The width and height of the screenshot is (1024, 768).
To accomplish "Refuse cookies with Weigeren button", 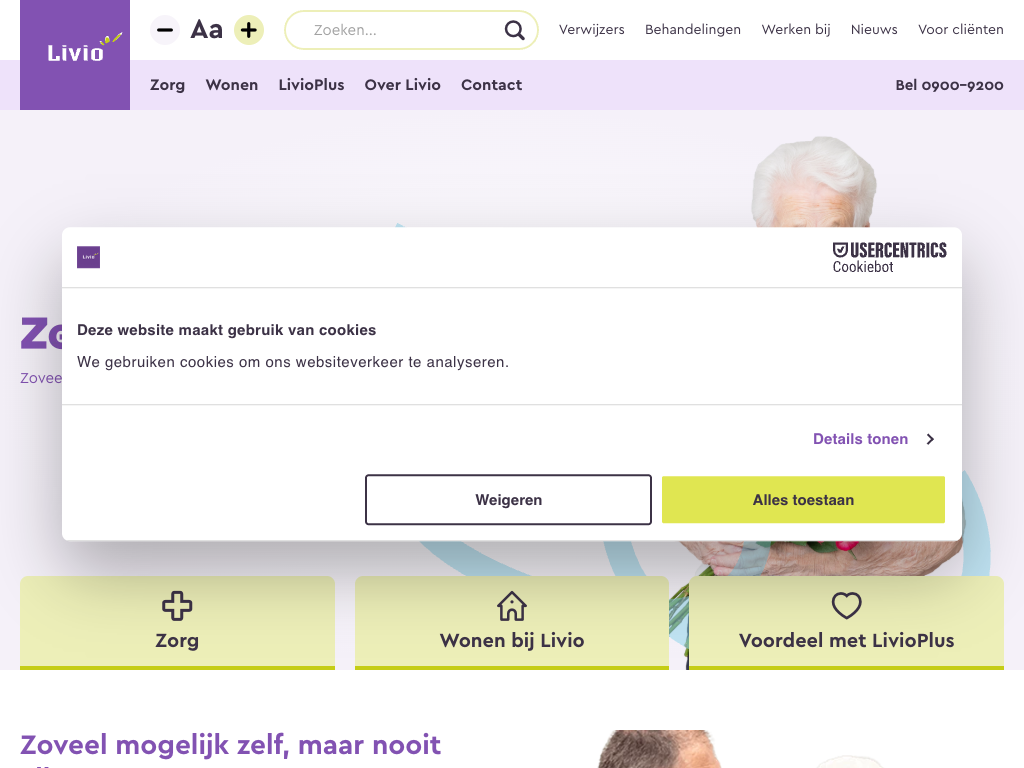I will [x=508, y=500].
